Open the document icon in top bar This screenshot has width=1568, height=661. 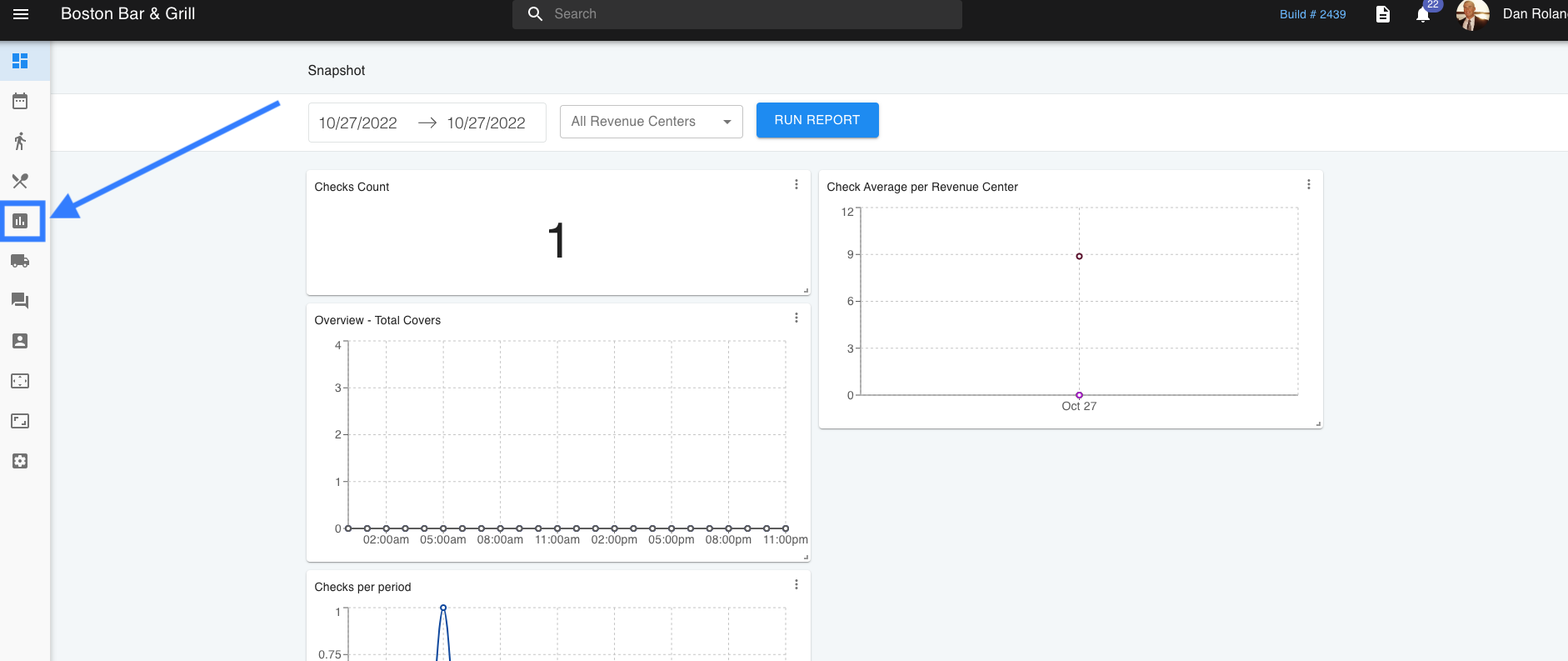click(x=1383, y=14)
